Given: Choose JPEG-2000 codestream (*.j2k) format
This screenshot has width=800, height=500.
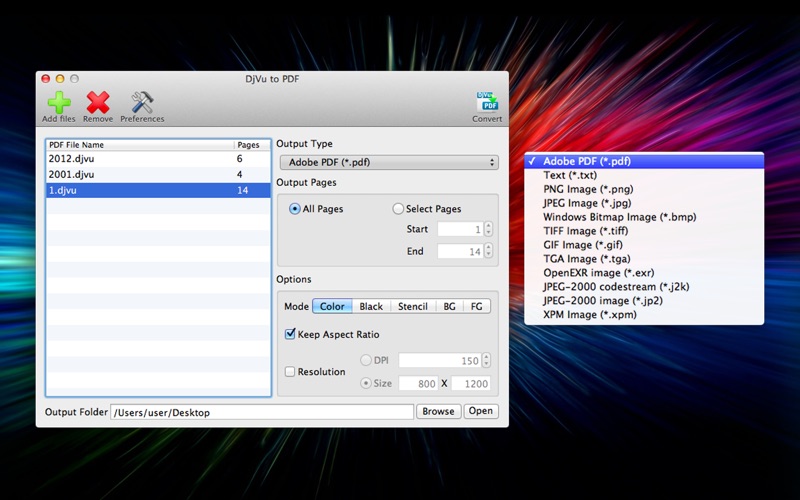Looking at the screenshot, I should (644, 287).
